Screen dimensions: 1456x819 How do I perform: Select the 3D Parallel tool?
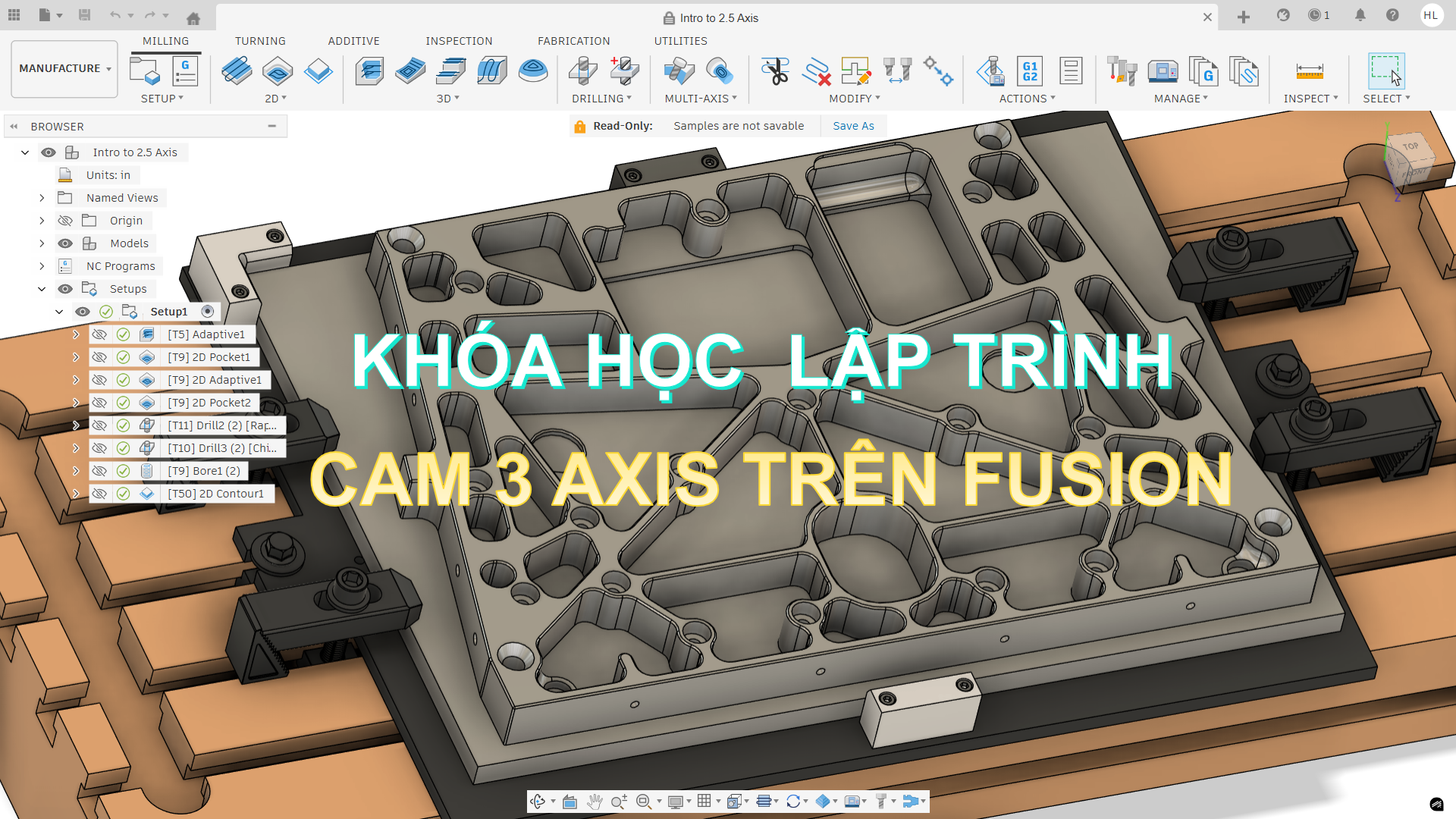point(451,71)
